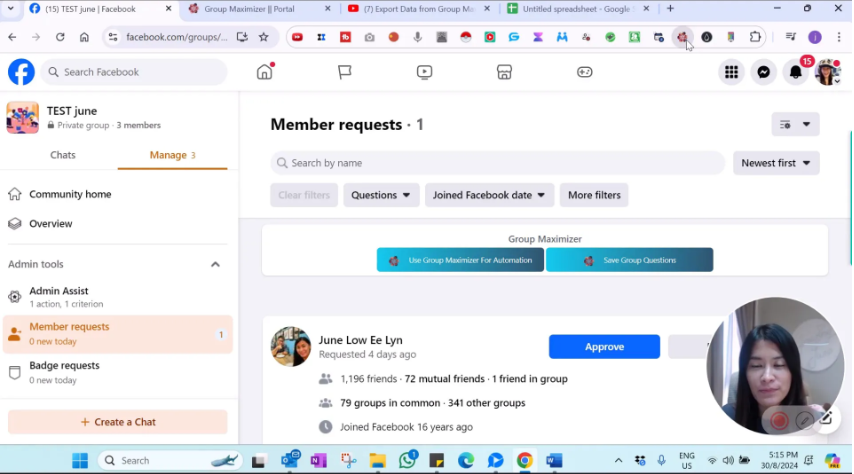Image resolution: width=854 pixels, height=474 pixels.
Task: Expand the Newest first sort dropdown
Action: 776,163
